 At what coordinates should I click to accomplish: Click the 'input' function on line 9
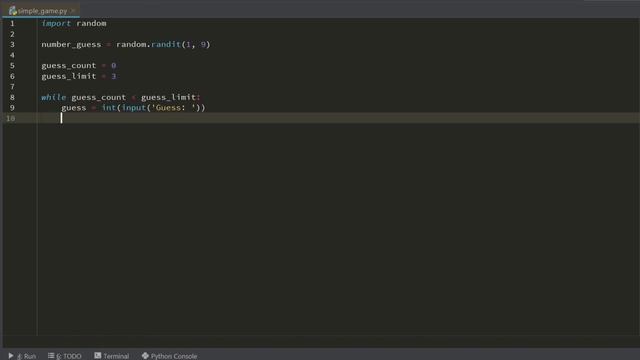[x=133, y=108]
